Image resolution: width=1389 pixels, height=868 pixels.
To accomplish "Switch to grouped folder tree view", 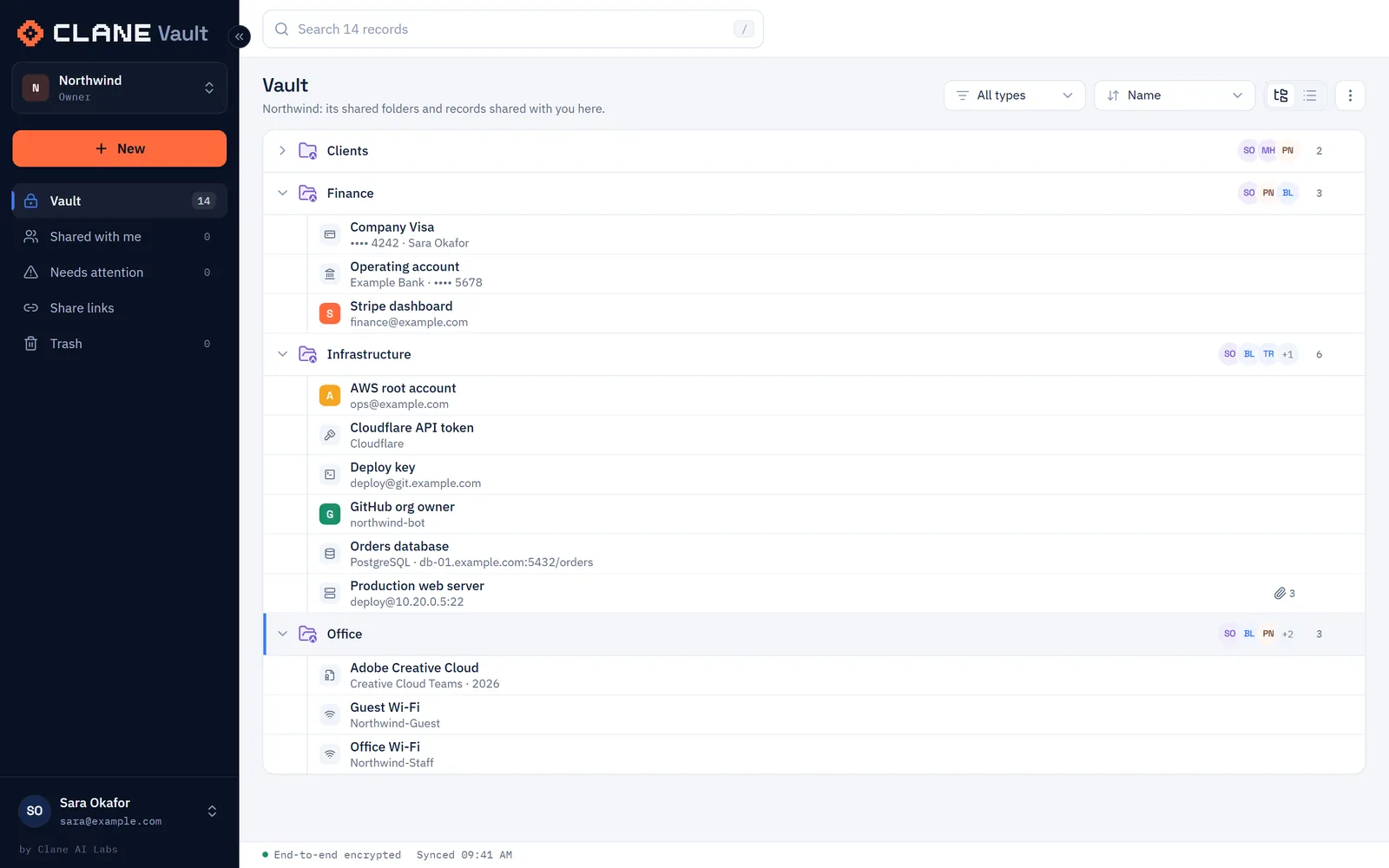I will (x=1280, y=95).
